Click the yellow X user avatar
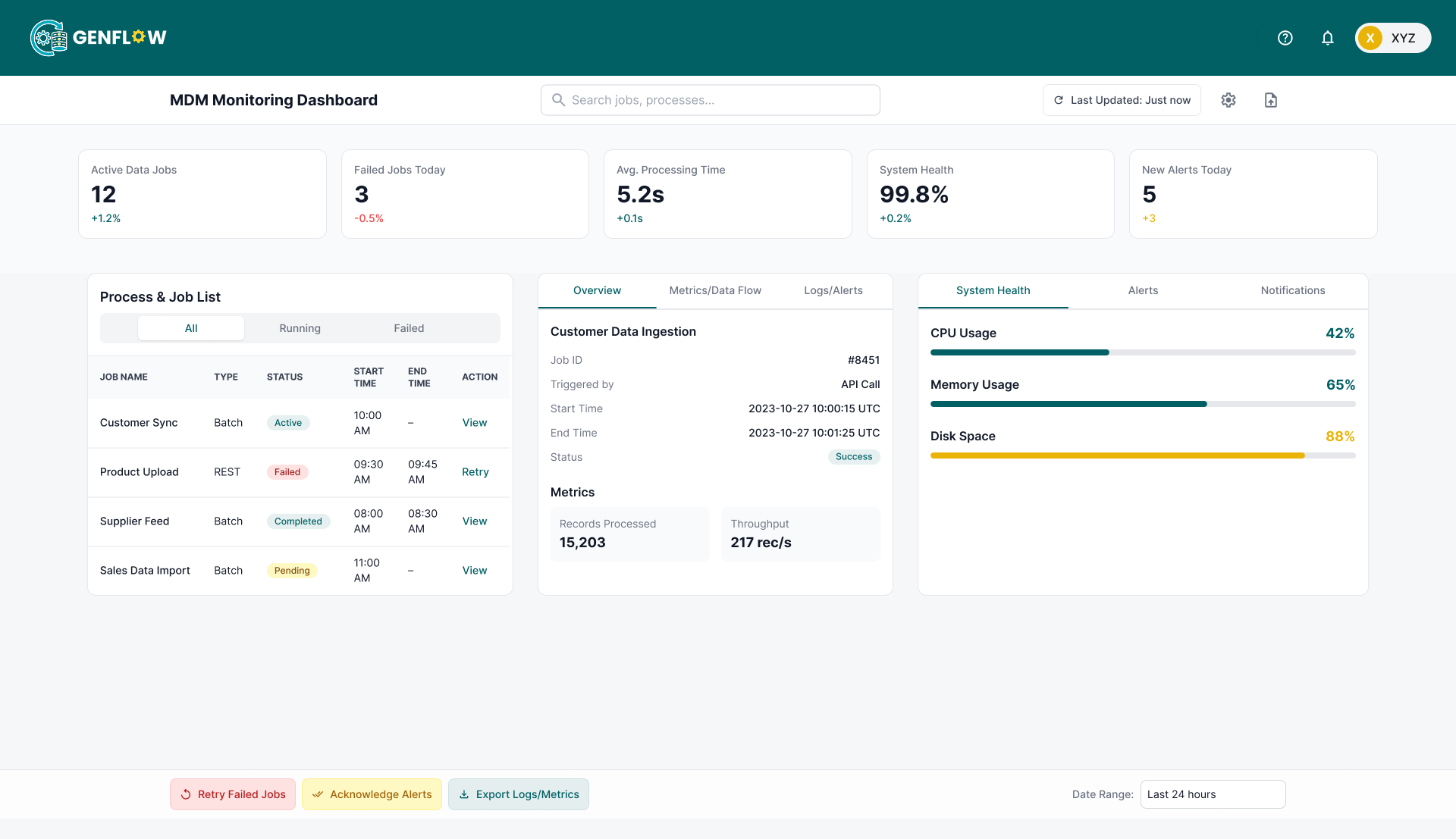Screen dimensions: 1456x839 (x=1370, y=38)
